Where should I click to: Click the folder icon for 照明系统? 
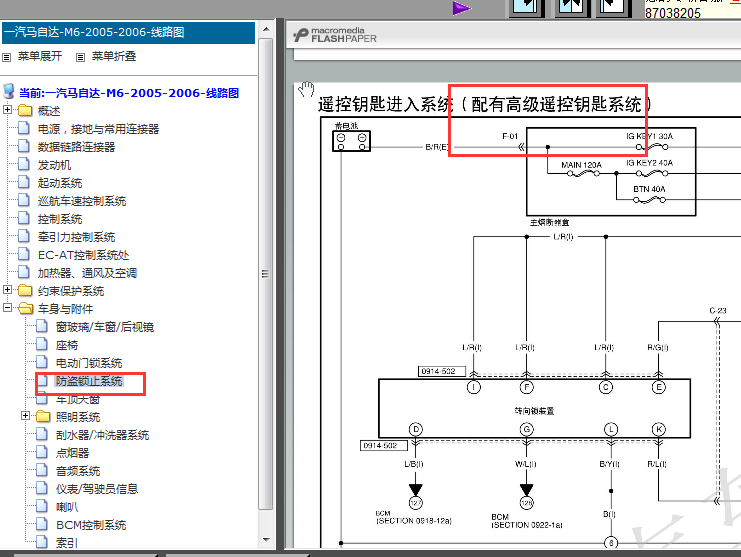(x=43, y=416)
